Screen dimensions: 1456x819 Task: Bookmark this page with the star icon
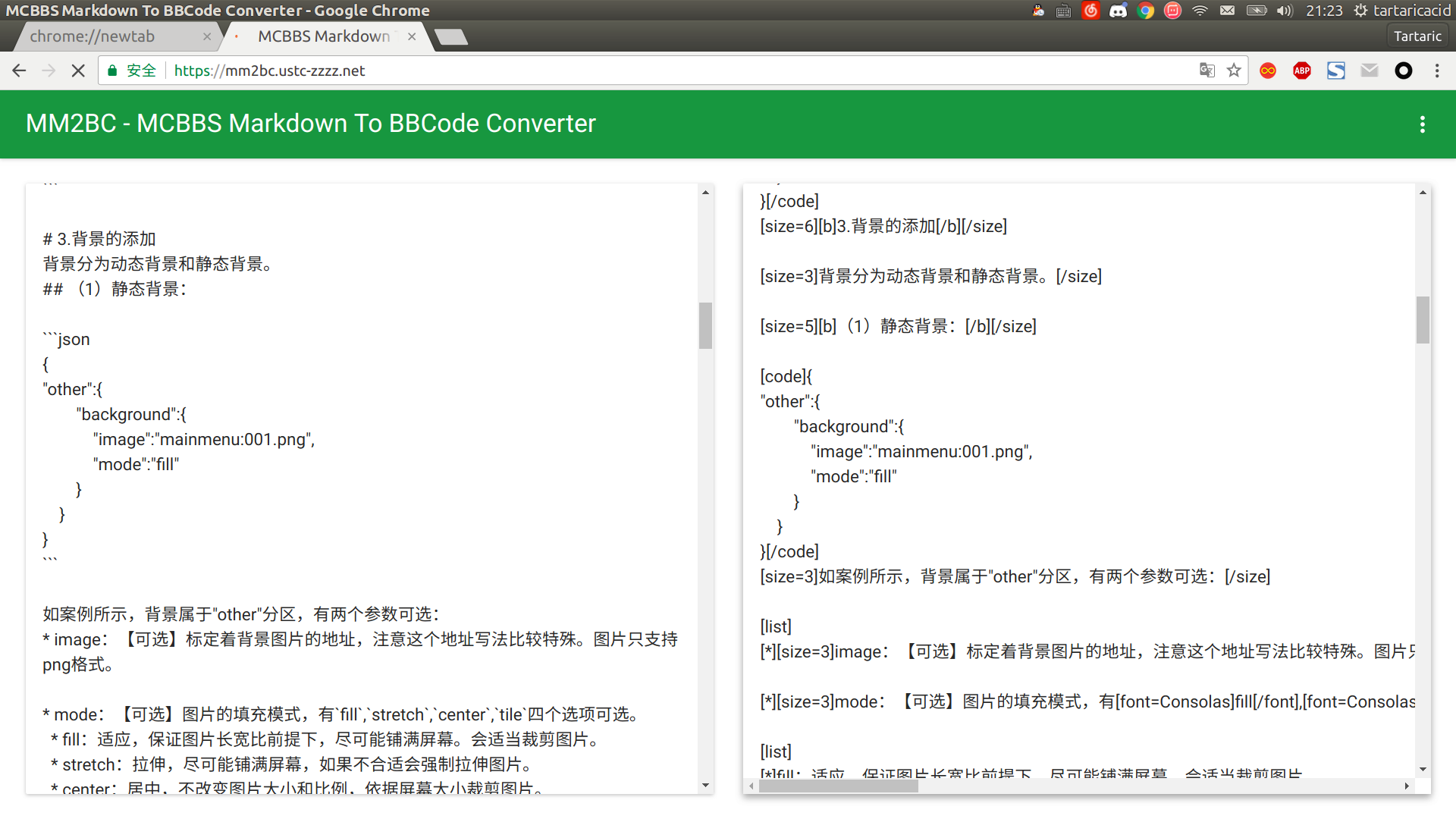(x=1235, y=71)
